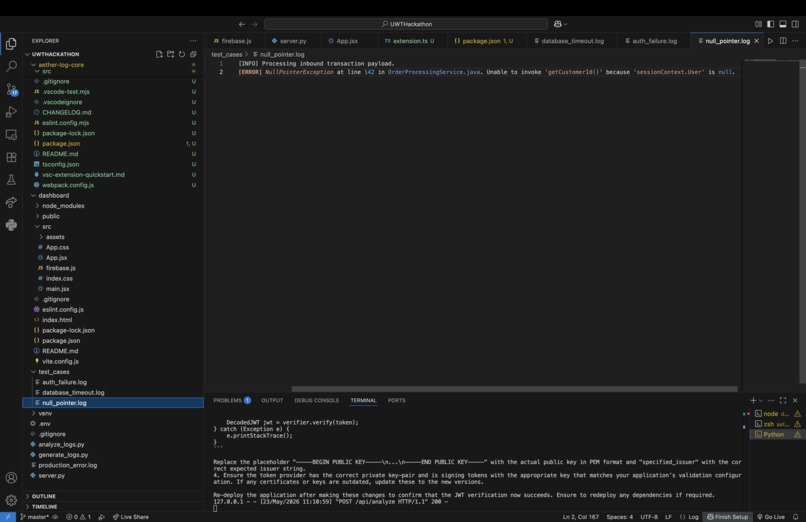Click Live Share in status bar
This screenshot has width=806, height=522.
[131, 517]
